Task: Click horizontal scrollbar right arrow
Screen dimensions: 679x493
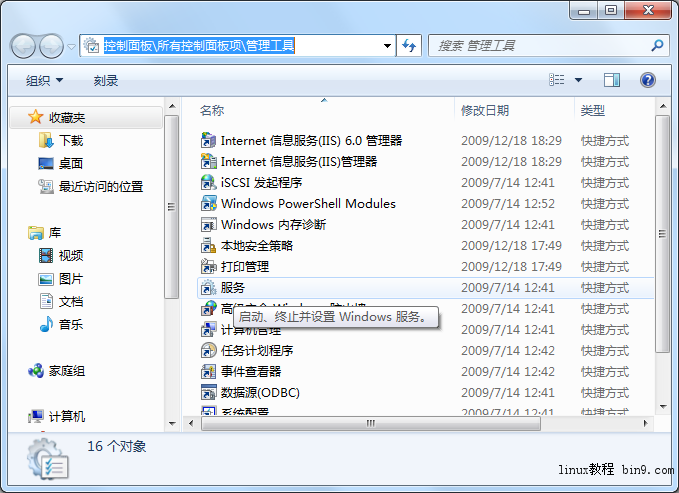Action: click(x=645, y=423)
